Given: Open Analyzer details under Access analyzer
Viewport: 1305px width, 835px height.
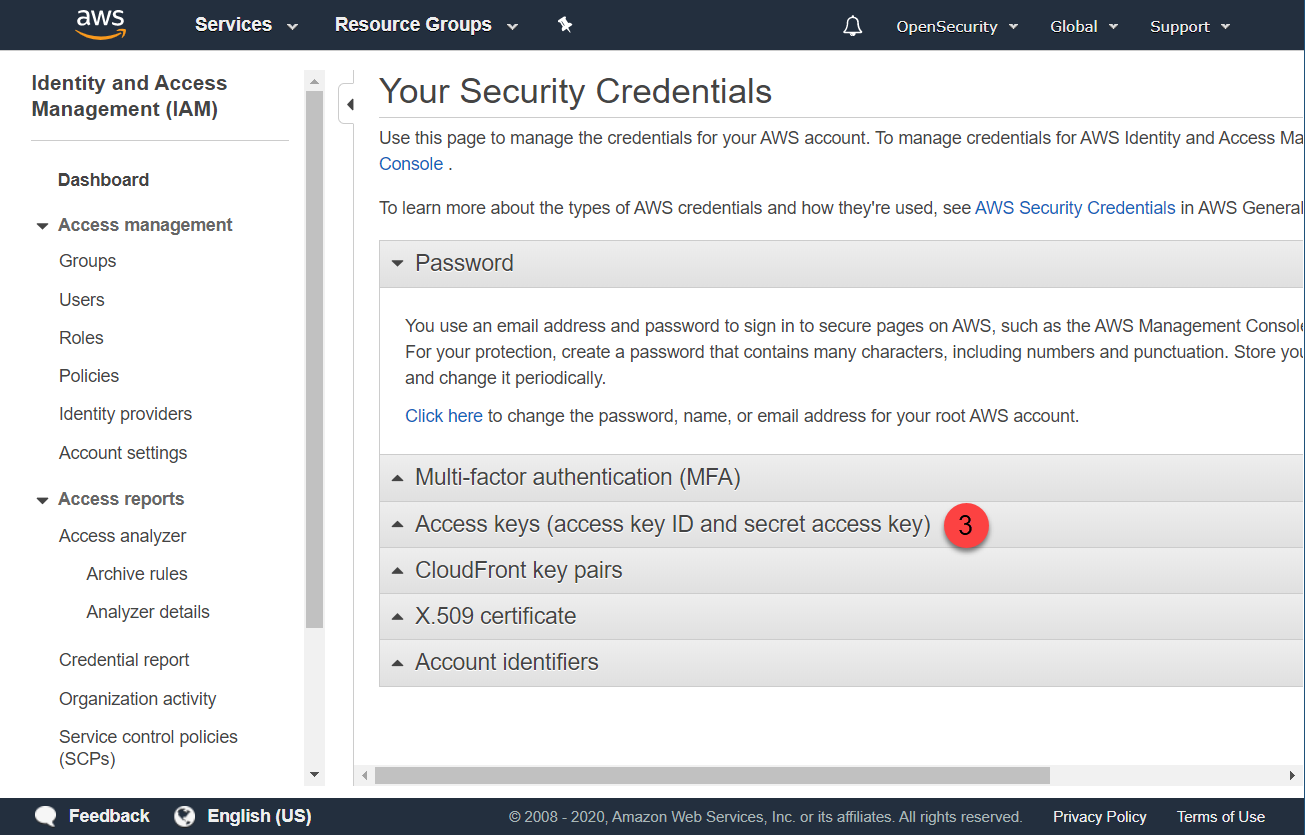Looking at the screenshot, I should (148, 612).
